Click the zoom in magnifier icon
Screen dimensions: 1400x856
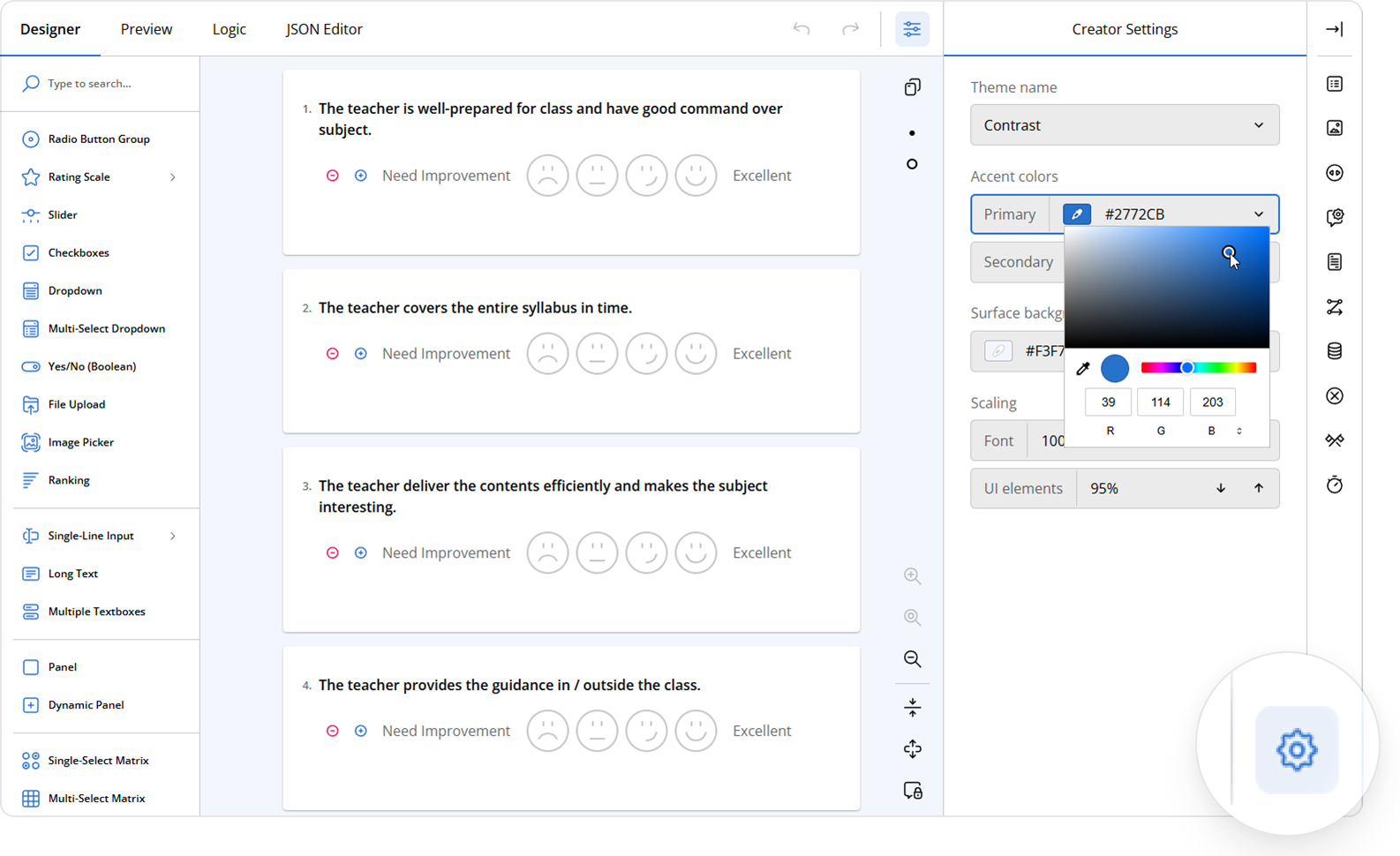click(x=913, y=576)
